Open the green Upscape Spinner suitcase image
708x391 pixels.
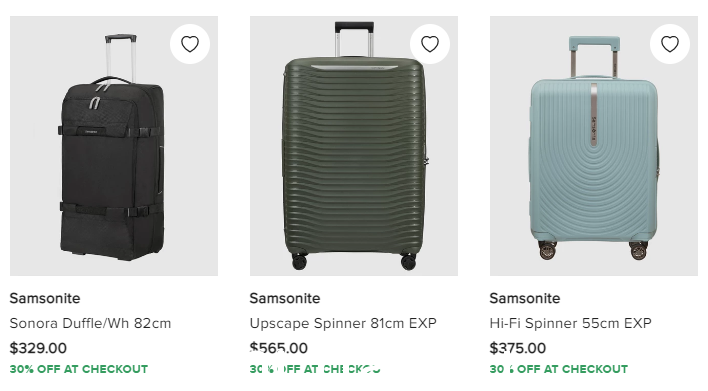point(354,146)
